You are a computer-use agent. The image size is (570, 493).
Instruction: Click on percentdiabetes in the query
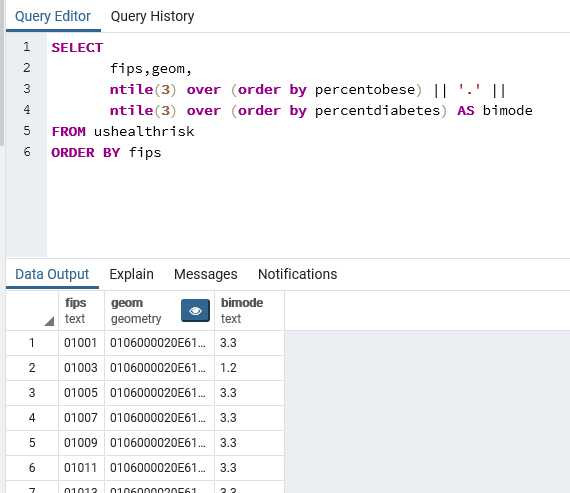[x=377, y=111]
